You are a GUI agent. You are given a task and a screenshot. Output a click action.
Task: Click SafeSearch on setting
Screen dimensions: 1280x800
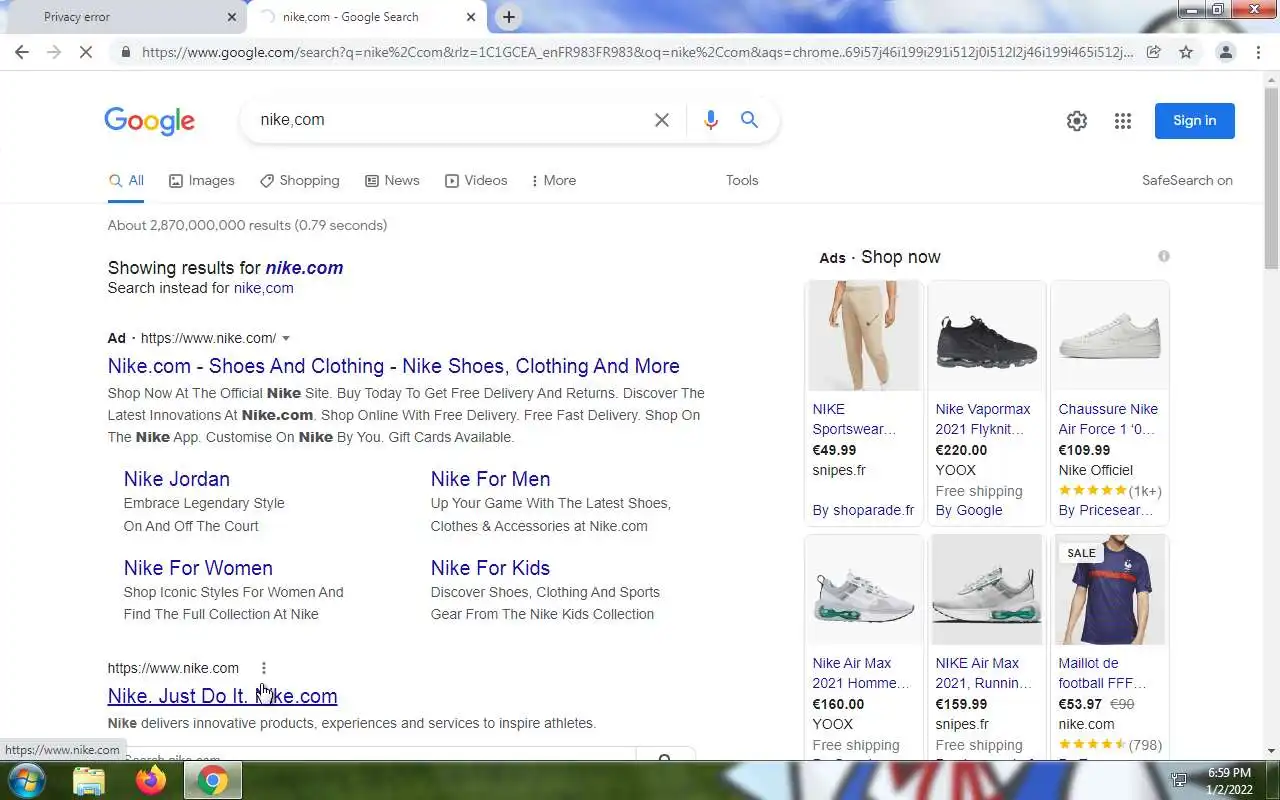pyautogui.click(x=1187, y=181)
